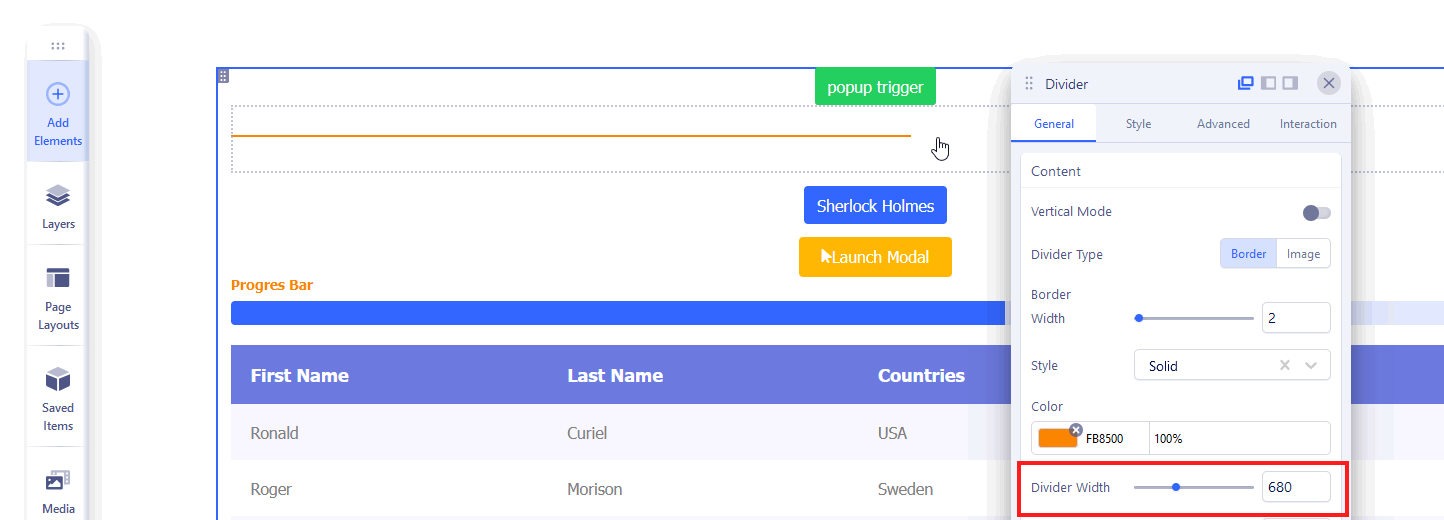Click the Launch Modal button
1444x520 pixels.
click(875, 257)
